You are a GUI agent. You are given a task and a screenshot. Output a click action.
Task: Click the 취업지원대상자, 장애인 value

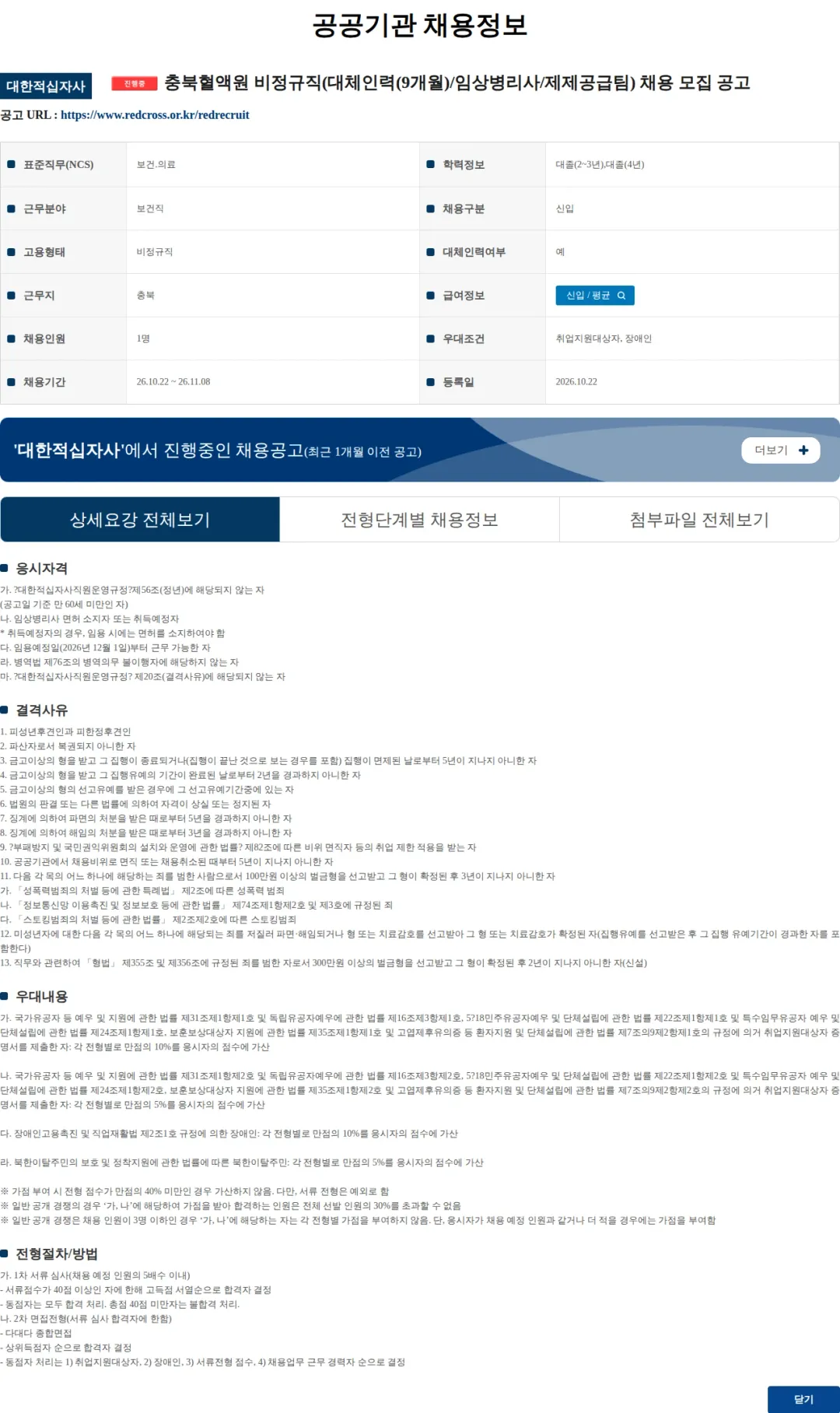tap(604, 339)
